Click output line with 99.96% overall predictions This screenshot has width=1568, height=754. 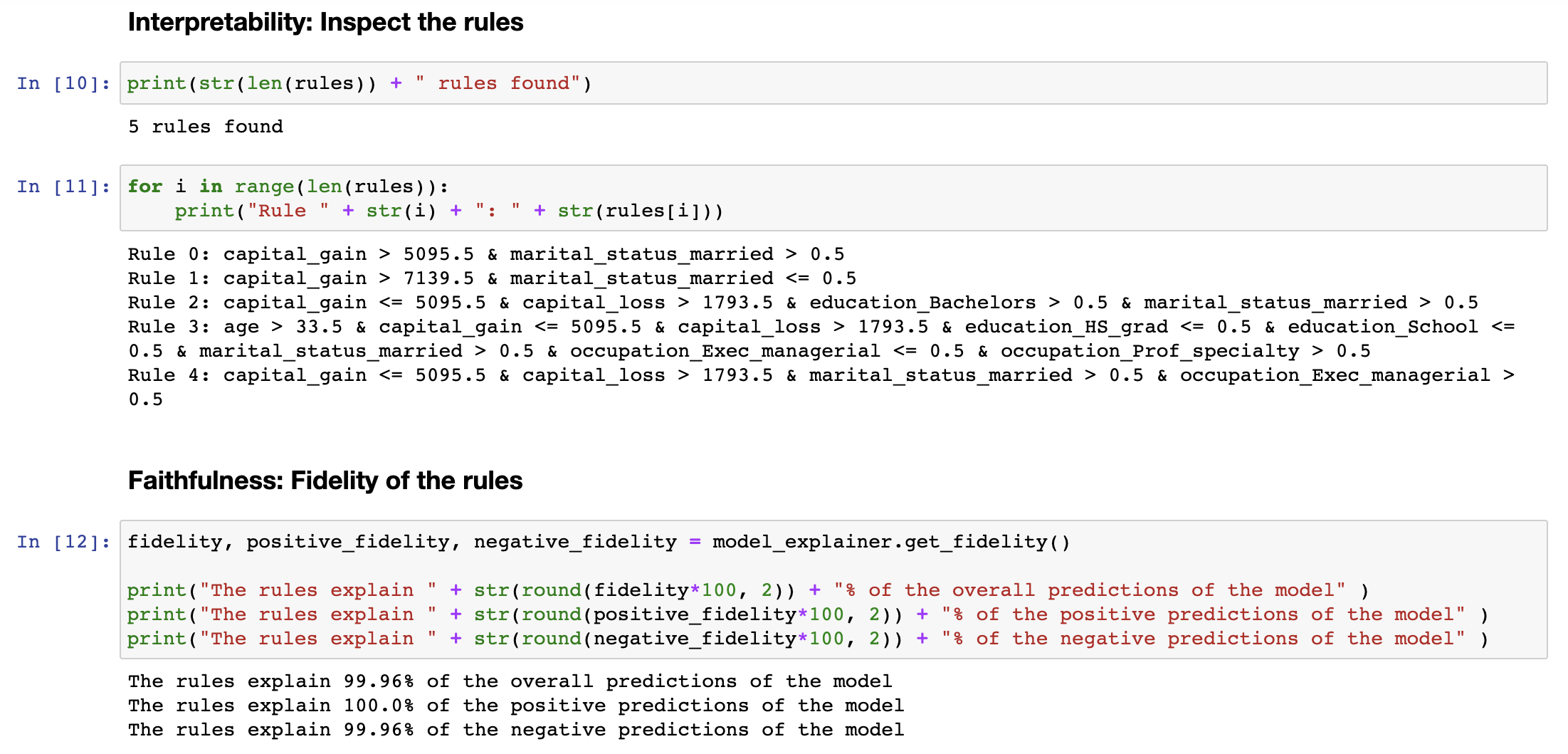[510, 681]
